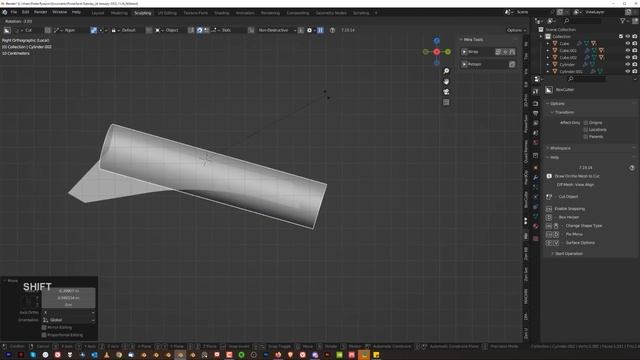Expand the Workspace panel

[x=560, y=148]
